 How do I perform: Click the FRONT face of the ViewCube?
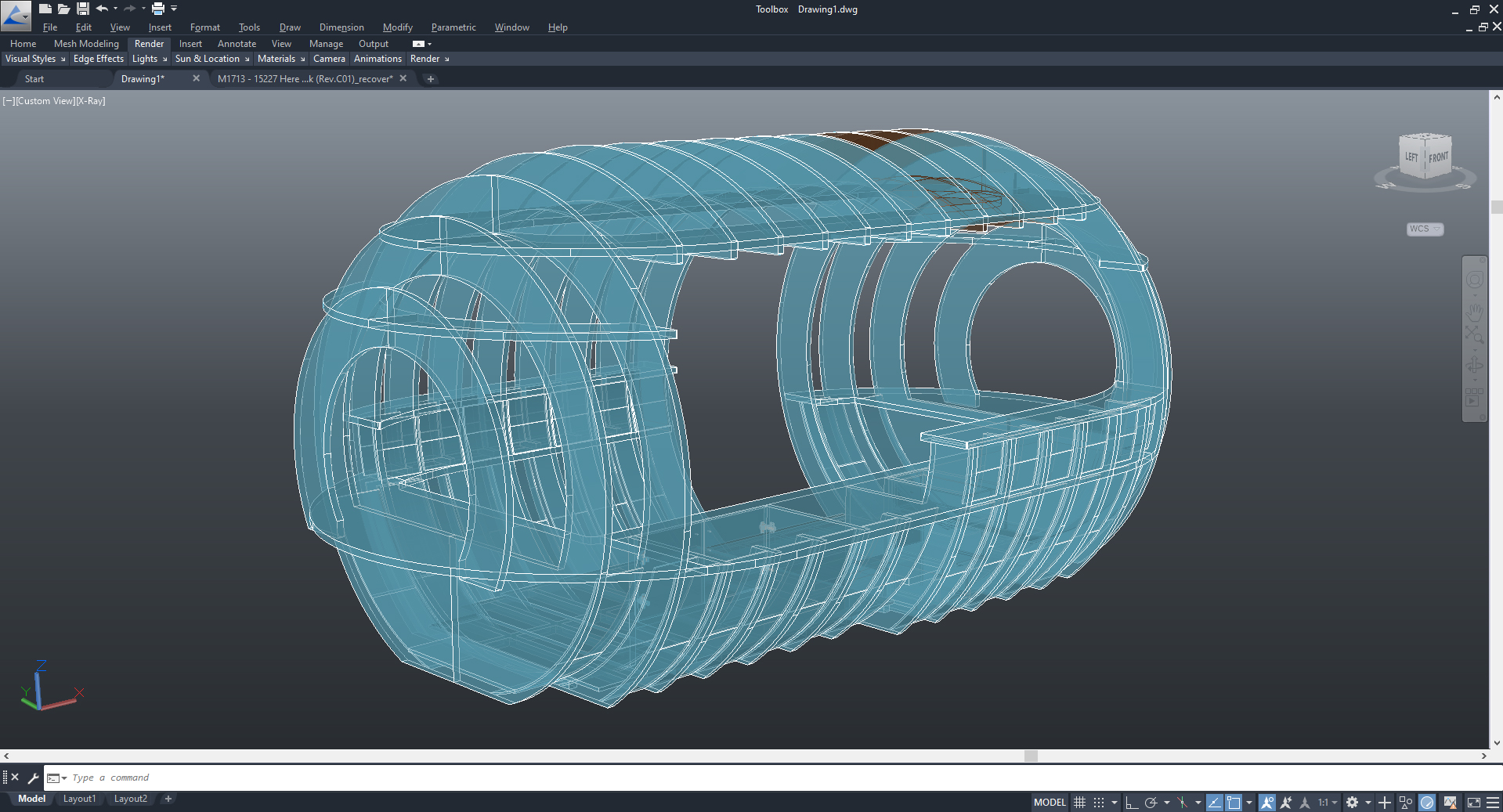pos(1438,157)
